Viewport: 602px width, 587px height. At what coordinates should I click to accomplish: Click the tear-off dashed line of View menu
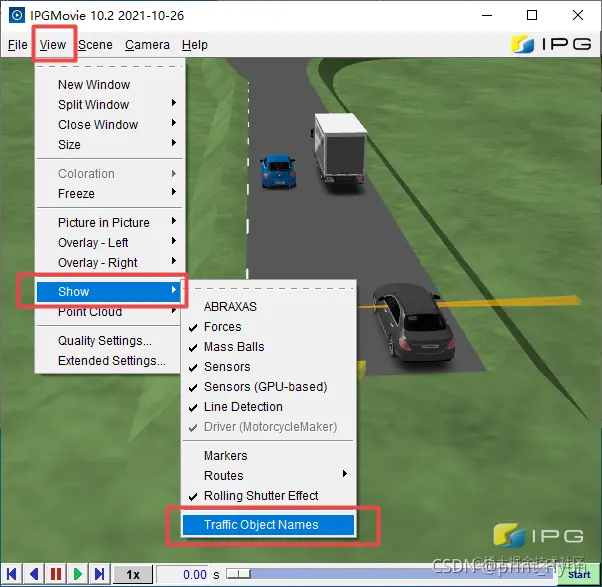(x=109, y=67)
